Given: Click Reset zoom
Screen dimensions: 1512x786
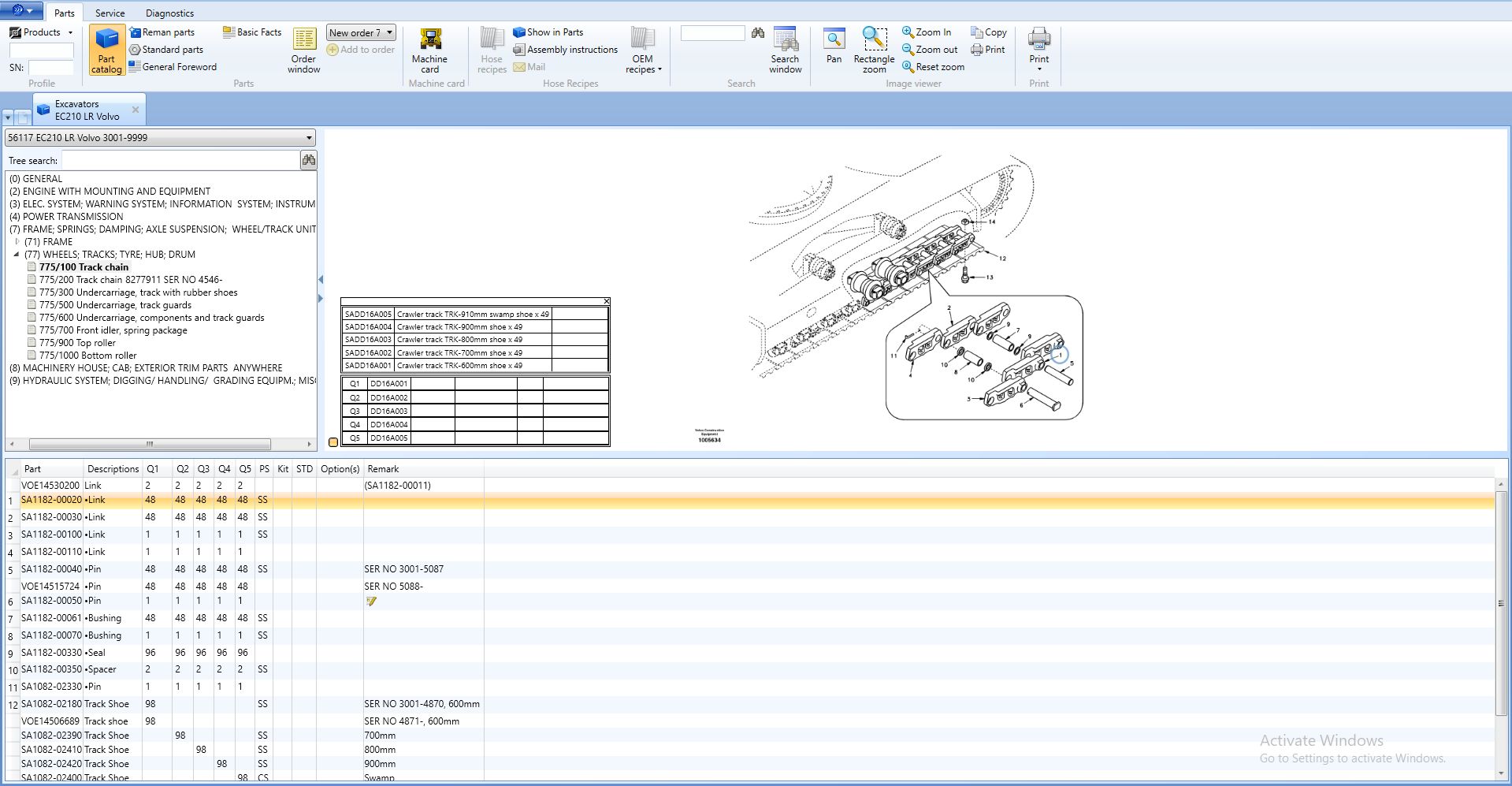Looking at the screenshot, I should tap(933, 67).
